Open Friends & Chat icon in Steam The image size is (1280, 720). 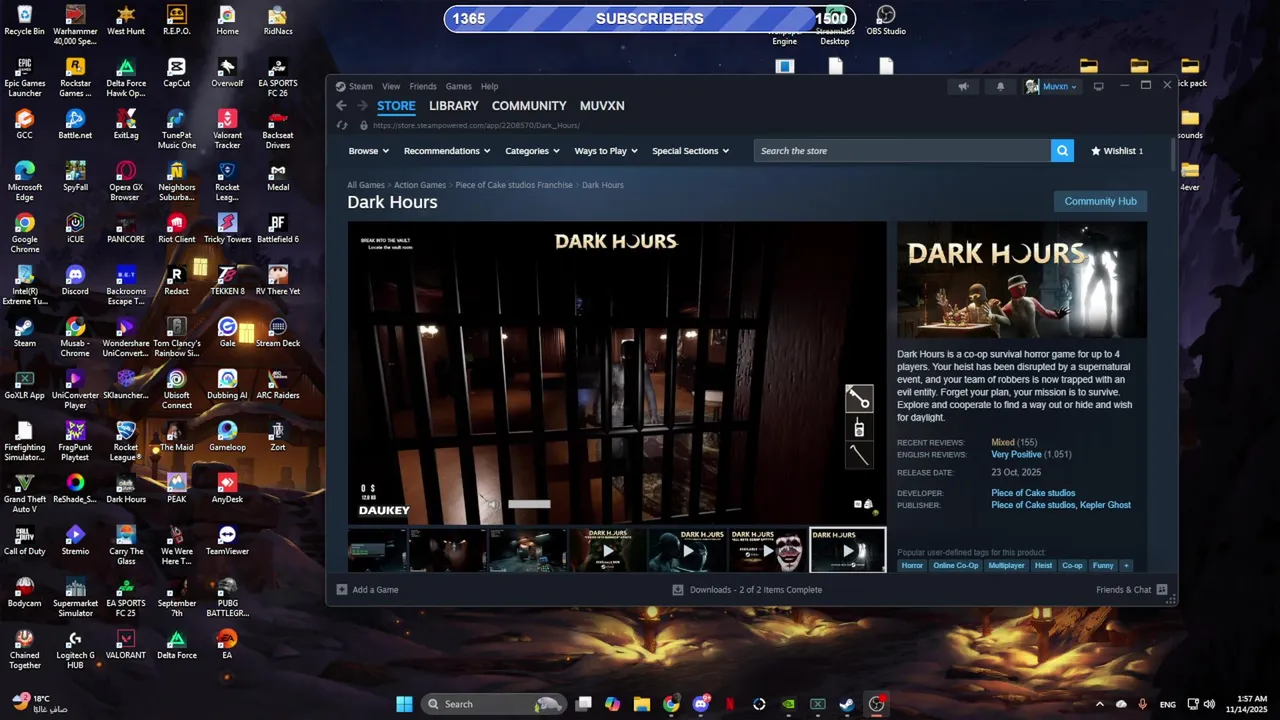tap(1162, 590)
